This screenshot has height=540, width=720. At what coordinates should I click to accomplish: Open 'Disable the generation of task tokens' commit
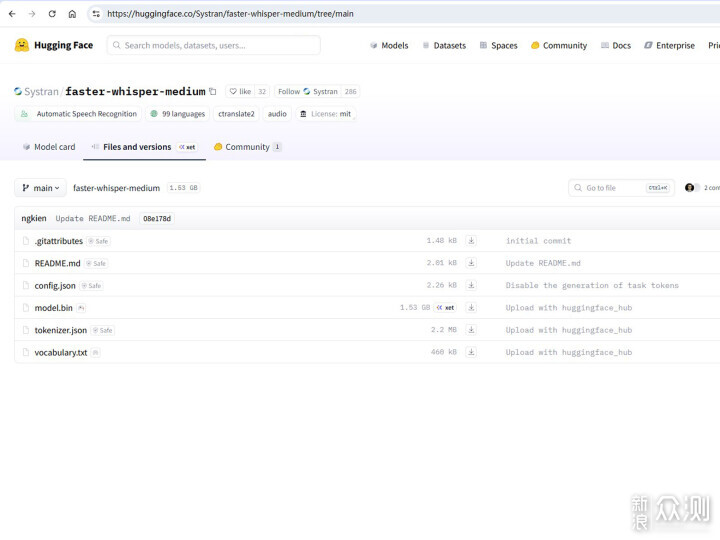(x=592, y=285)
